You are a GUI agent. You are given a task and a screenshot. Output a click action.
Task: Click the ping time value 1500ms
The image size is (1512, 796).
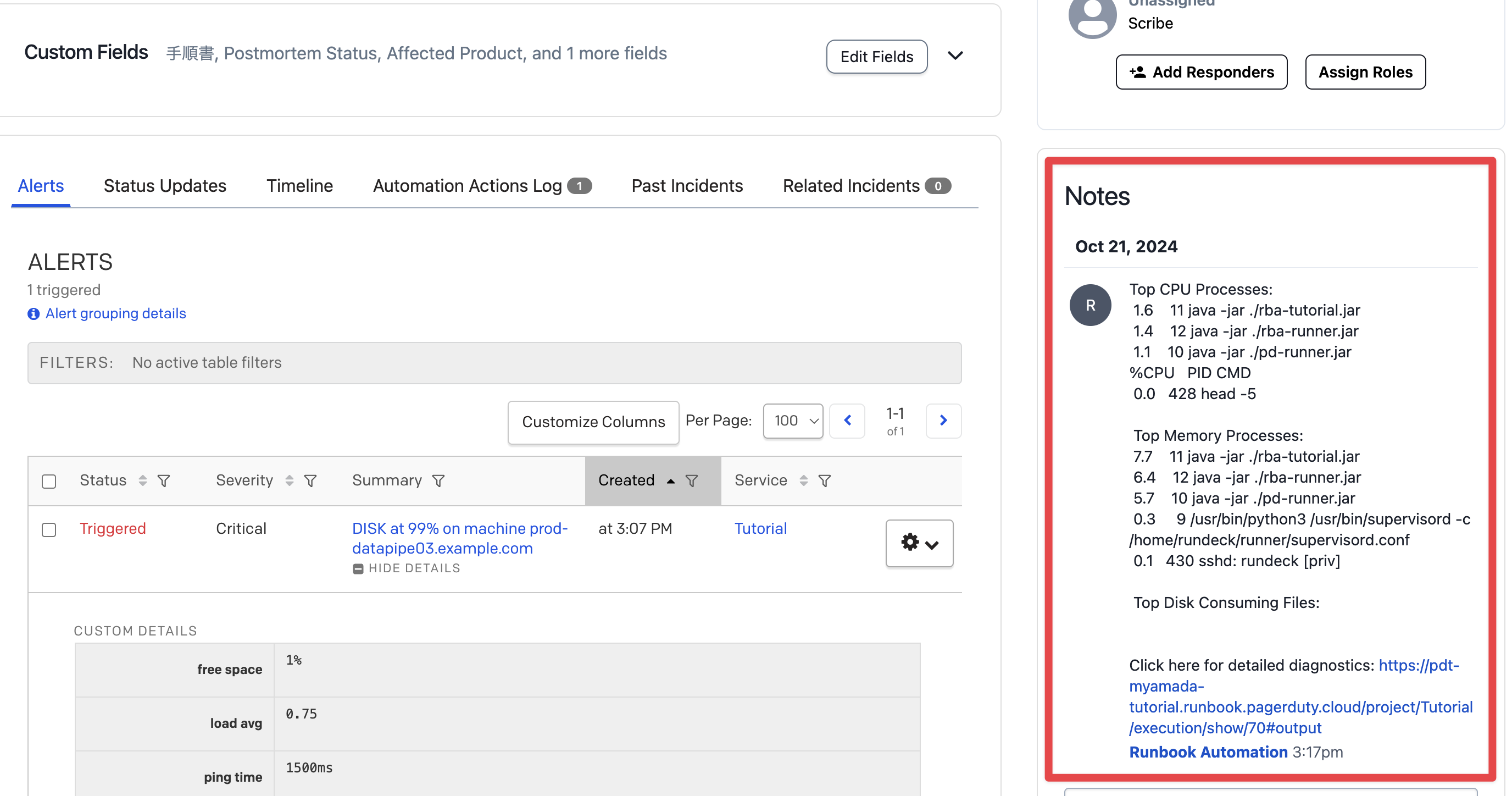click(x=309, y=768)
